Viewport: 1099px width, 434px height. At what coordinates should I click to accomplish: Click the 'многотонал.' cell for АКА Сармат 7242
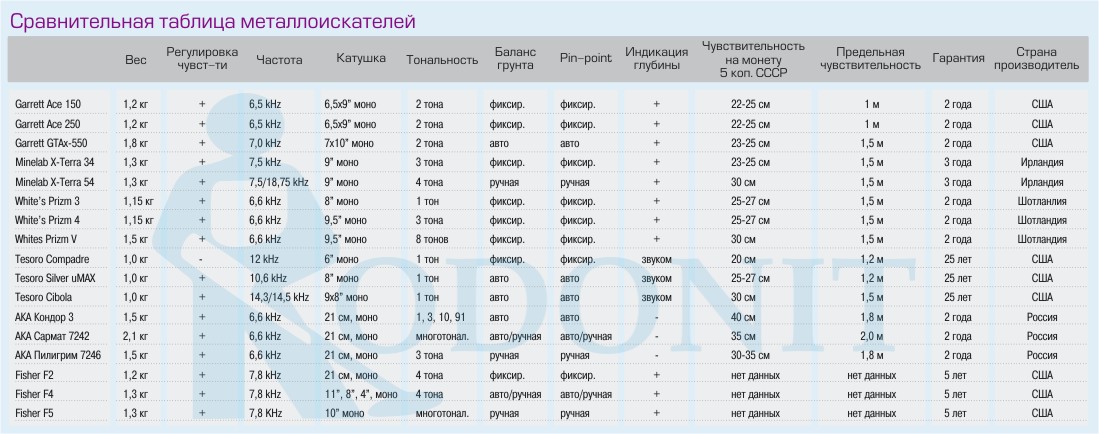[442, 337]
